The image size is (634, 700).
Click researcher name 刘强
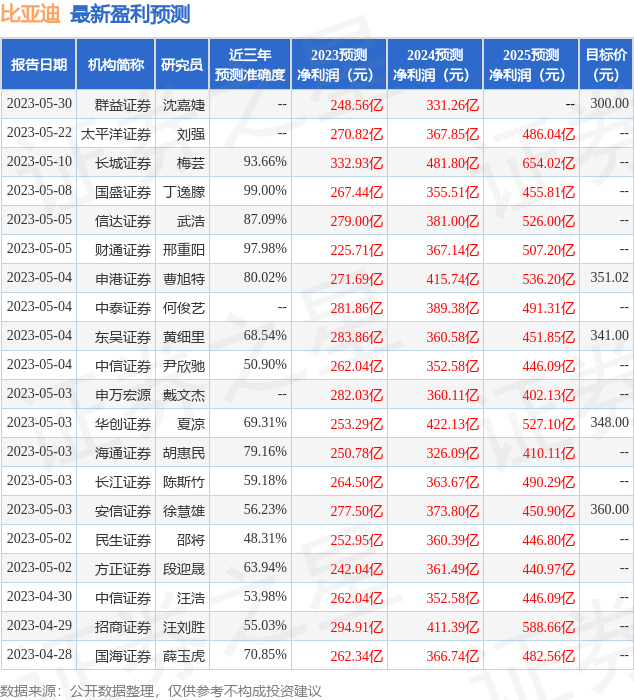191,134
